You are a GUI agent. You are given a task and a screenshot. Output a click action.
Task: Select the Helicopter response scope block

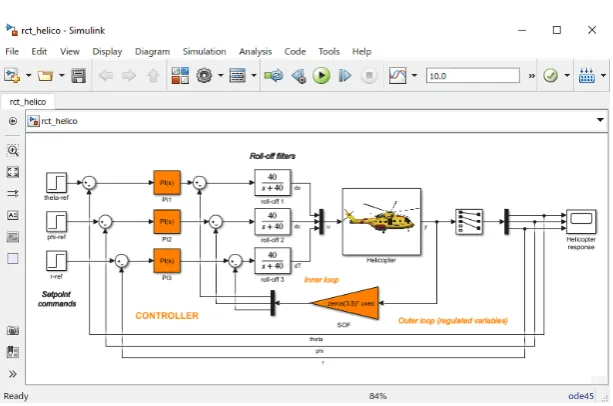pos(581,222)
